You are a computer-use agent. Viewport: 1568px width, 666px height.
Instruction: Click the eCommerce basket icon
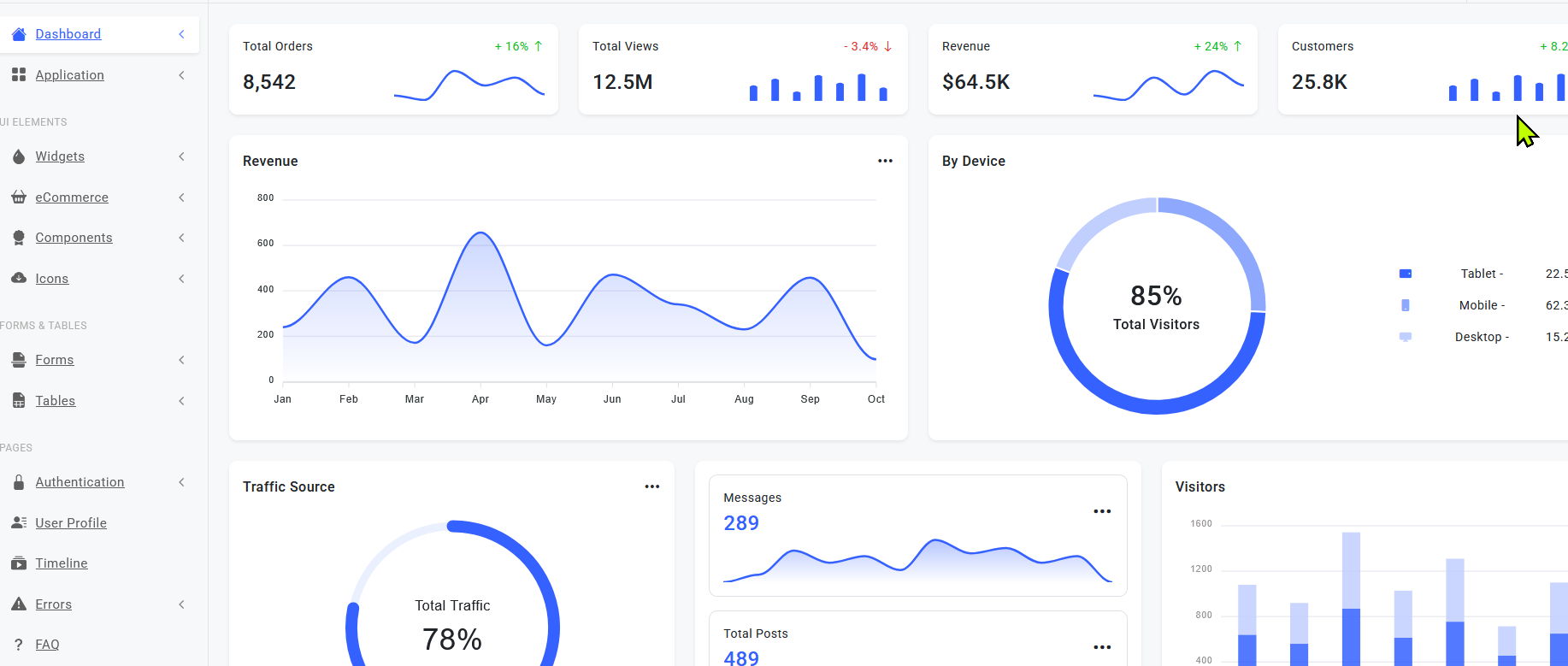(x=19, y=197)
